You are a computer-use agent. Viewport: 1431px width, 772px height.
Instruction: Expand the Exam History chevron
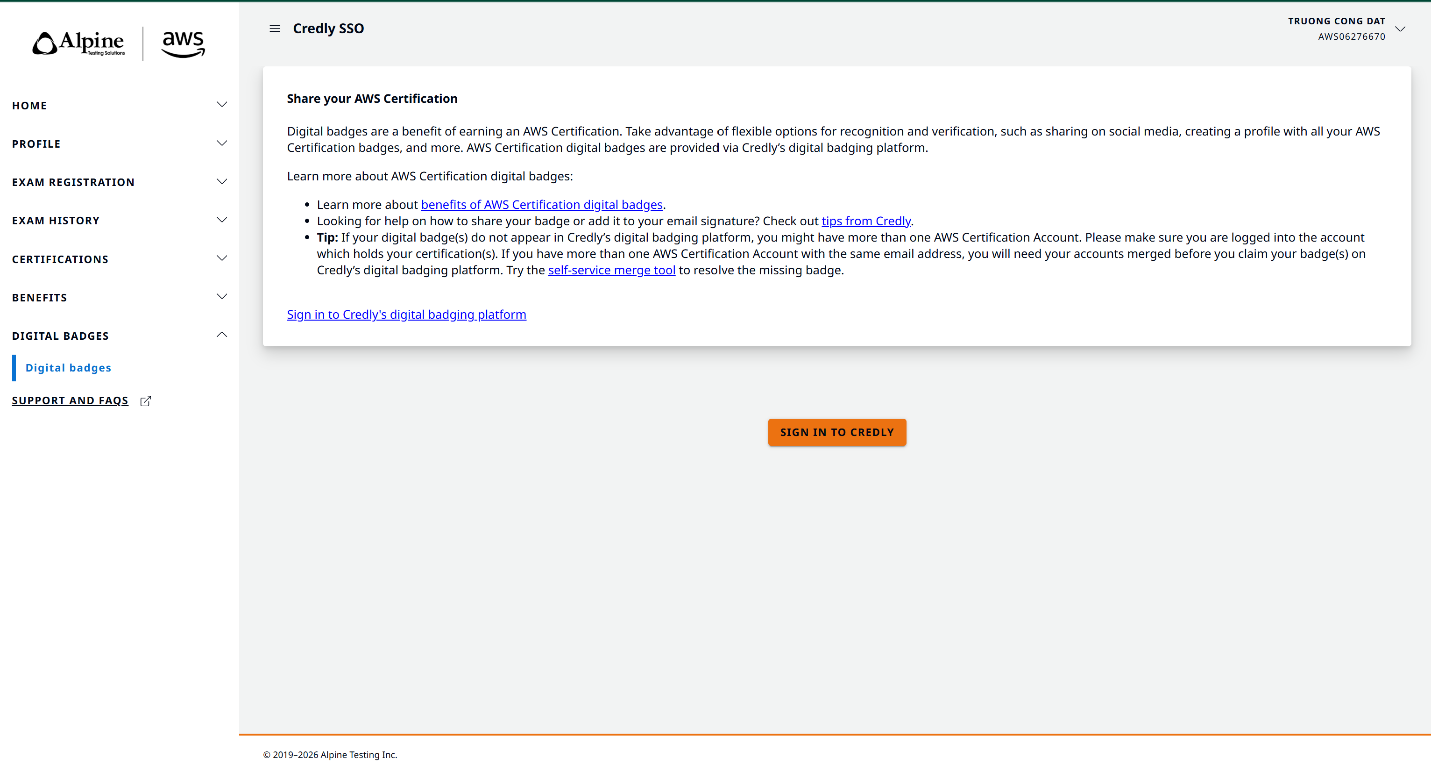(x=222, y=220)
